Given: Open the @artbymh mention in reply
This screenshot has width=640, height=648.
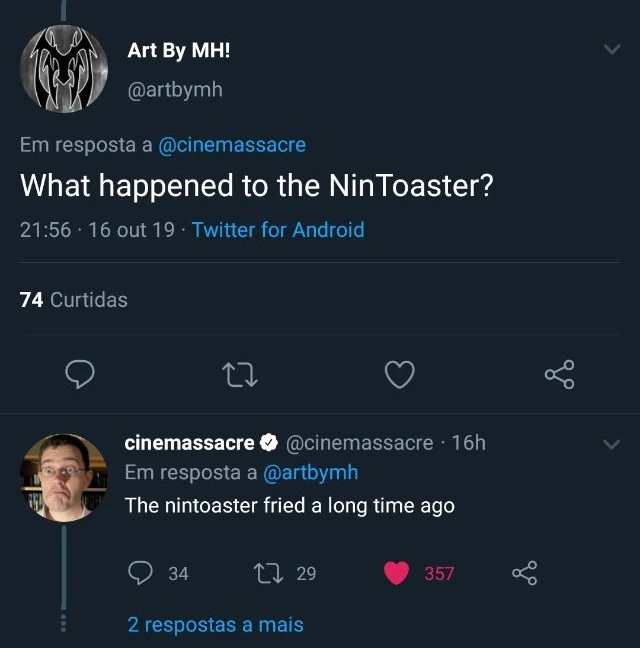Looking at the screenshot, I should click(310, 472).
